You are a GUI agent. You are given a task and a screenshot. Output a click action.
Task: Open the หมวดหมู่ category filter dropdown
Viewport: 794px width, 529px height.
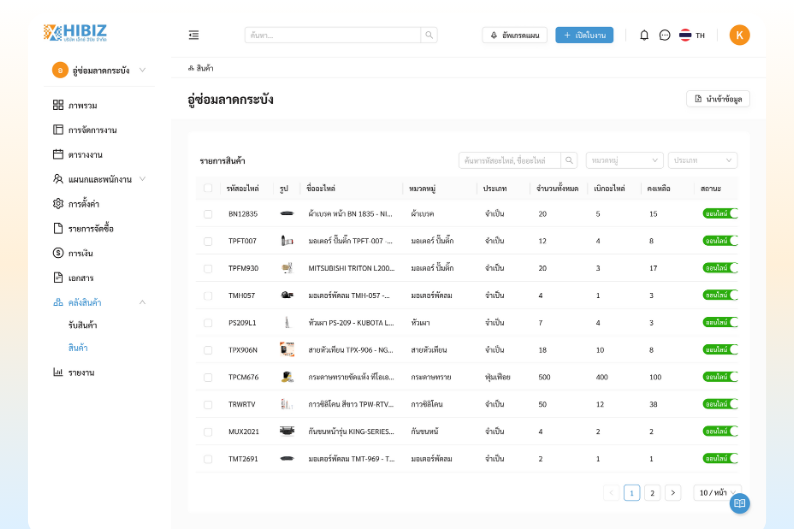point(624,160)
